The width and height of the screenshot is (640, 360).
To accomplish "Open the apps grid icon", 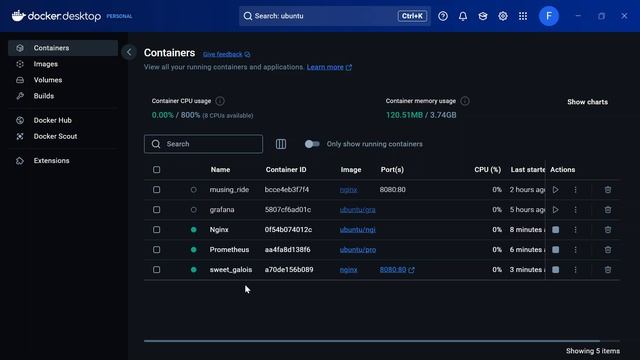I will pyautogui.click(x=523, y=16).
